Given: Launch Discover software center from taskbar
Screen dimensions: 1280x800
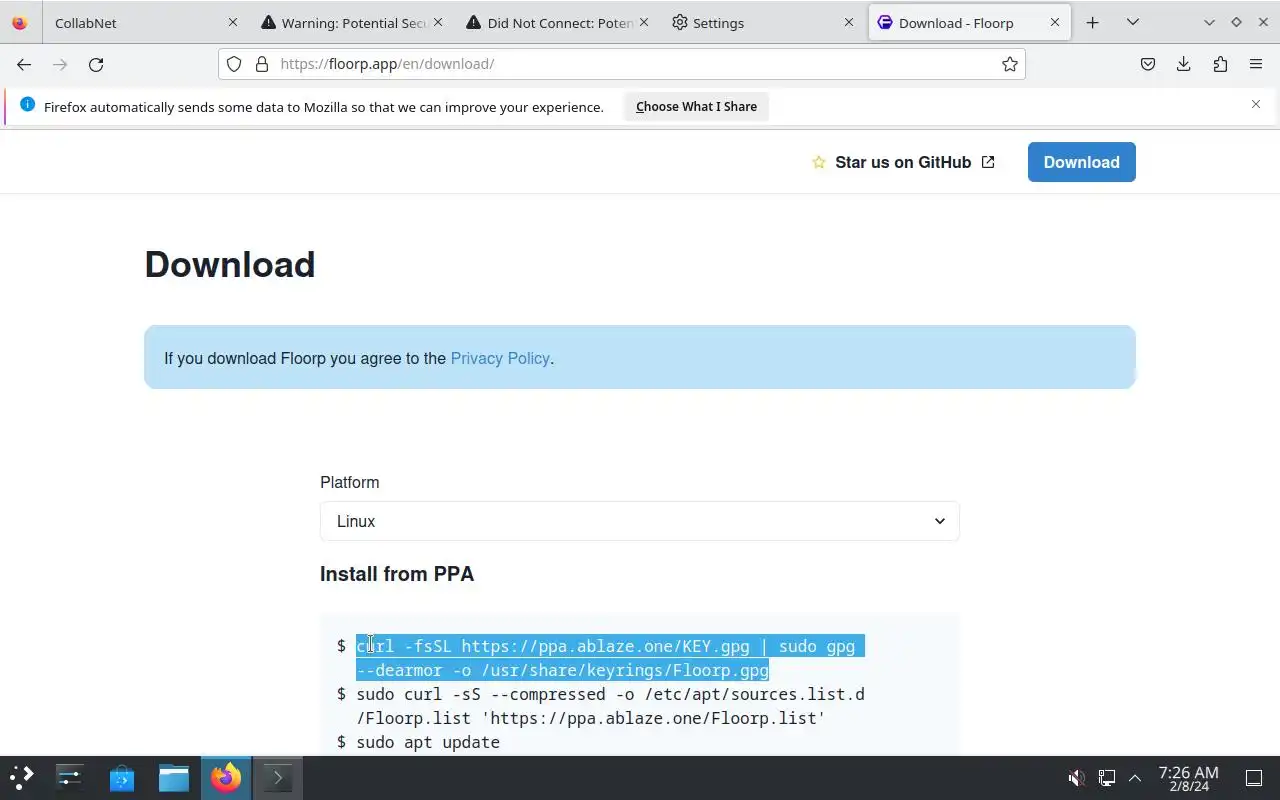Looking at the screenshot, I should 122,777.
